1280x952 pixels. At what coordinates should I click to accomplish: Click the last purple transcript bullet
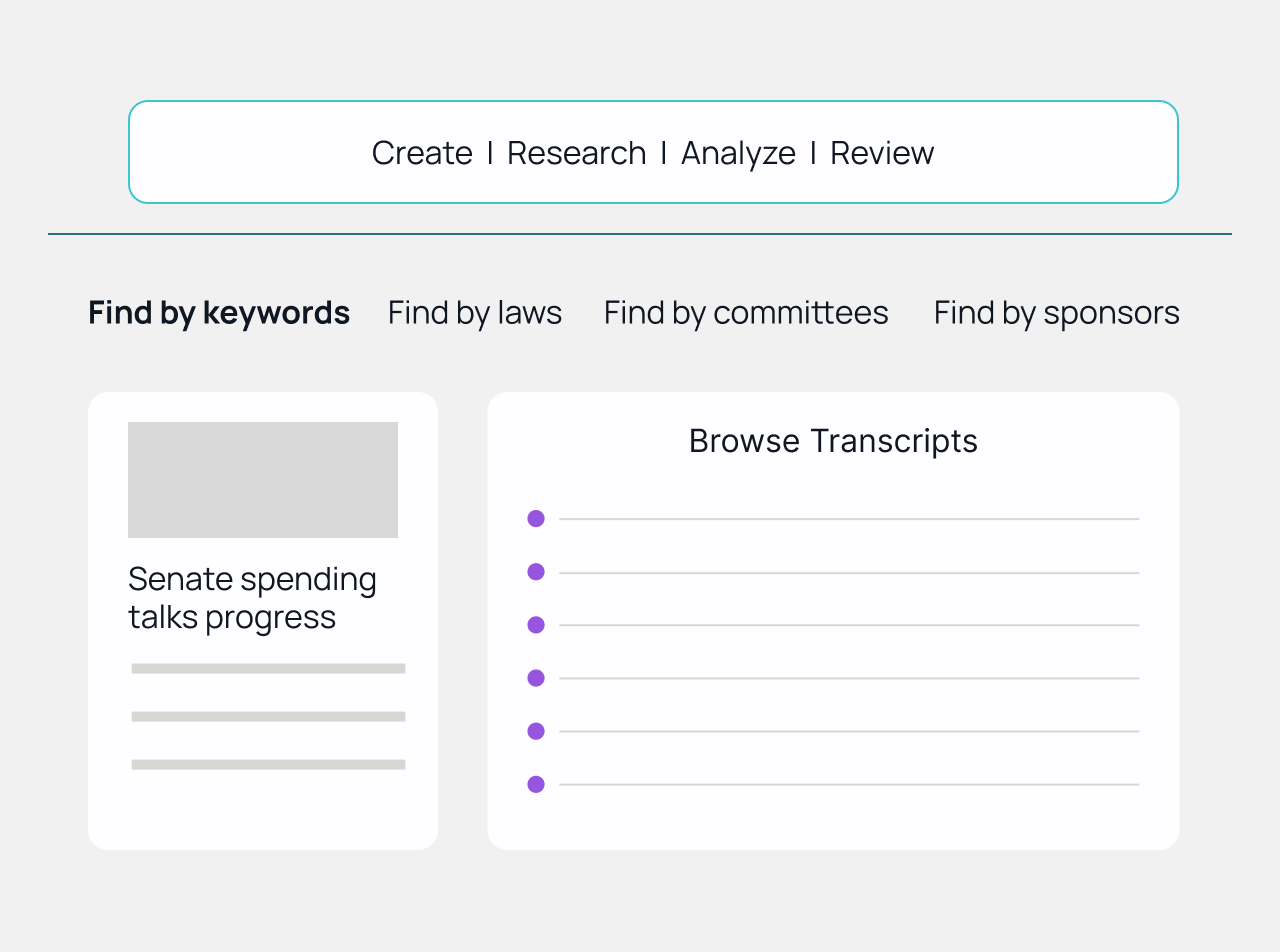click(536, 784)
